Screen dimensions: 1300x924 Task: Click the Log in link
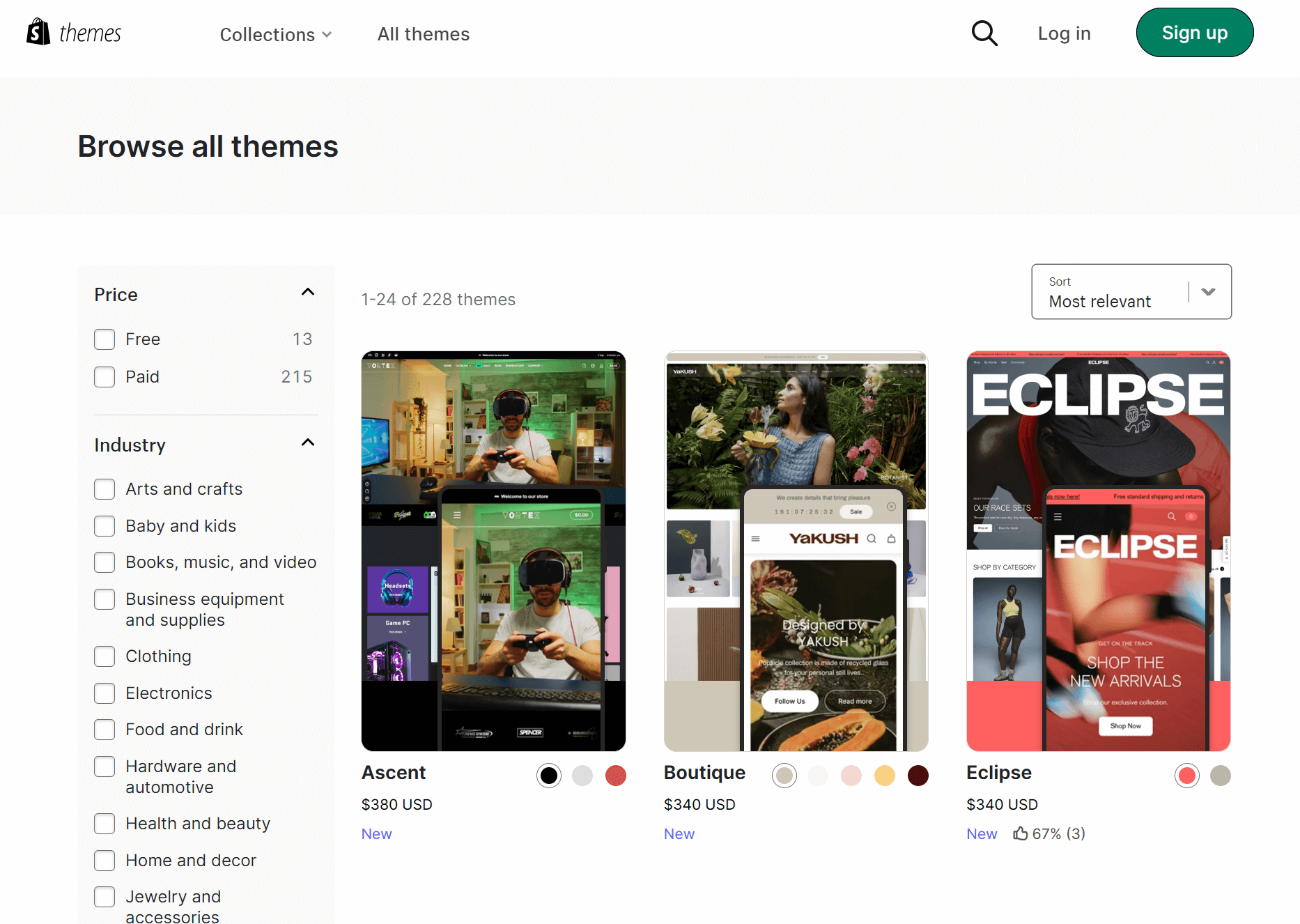click(1064, 33)
